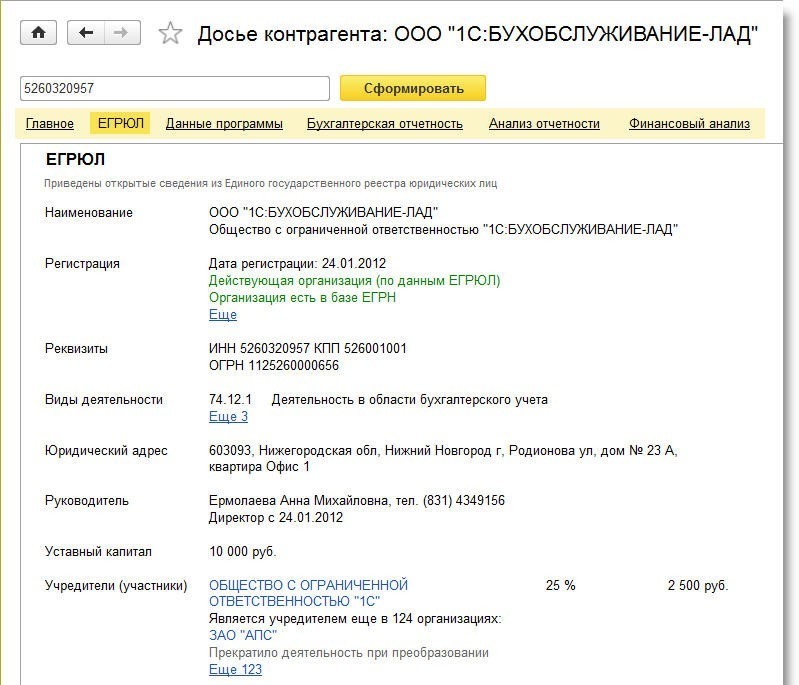Screen dimensions: 799x685
Task: Go forward with the right arrow
Action: [121, 33]
